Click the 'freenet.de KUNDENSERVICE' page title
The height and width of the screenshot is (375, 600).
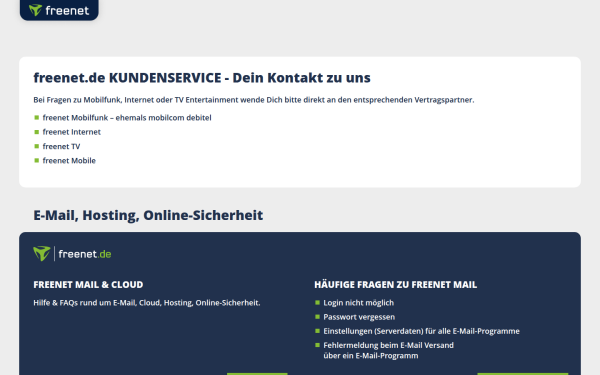[x=202, y=78]
